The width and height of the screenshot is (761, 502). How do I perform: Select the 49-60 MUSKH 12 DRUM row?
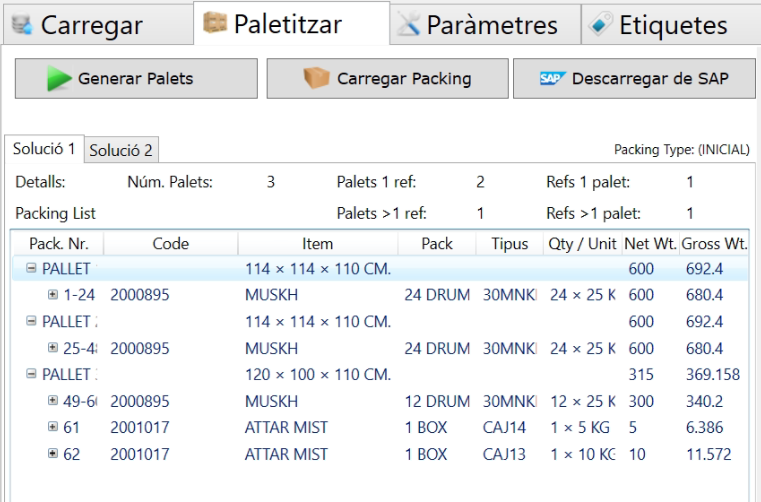(300, 401)
